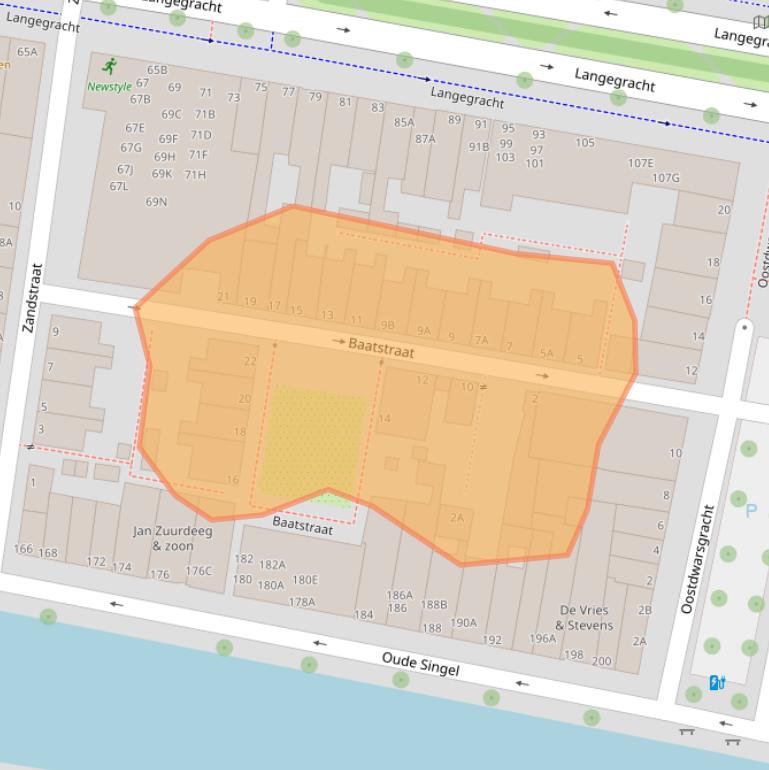Click the Newstyle fitness runner icon
769x770 pixels.
pos(110,67)
